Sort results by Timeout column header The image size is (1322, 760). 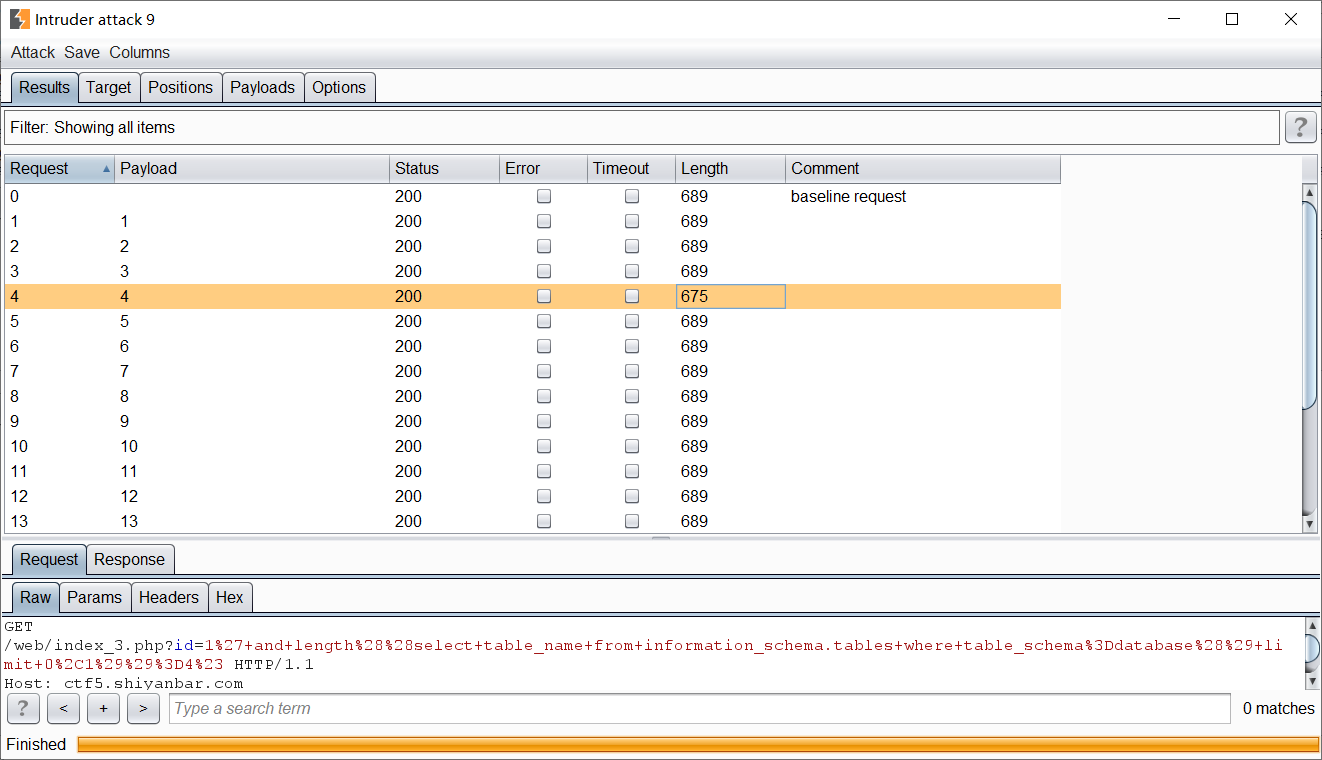point(631,169)
